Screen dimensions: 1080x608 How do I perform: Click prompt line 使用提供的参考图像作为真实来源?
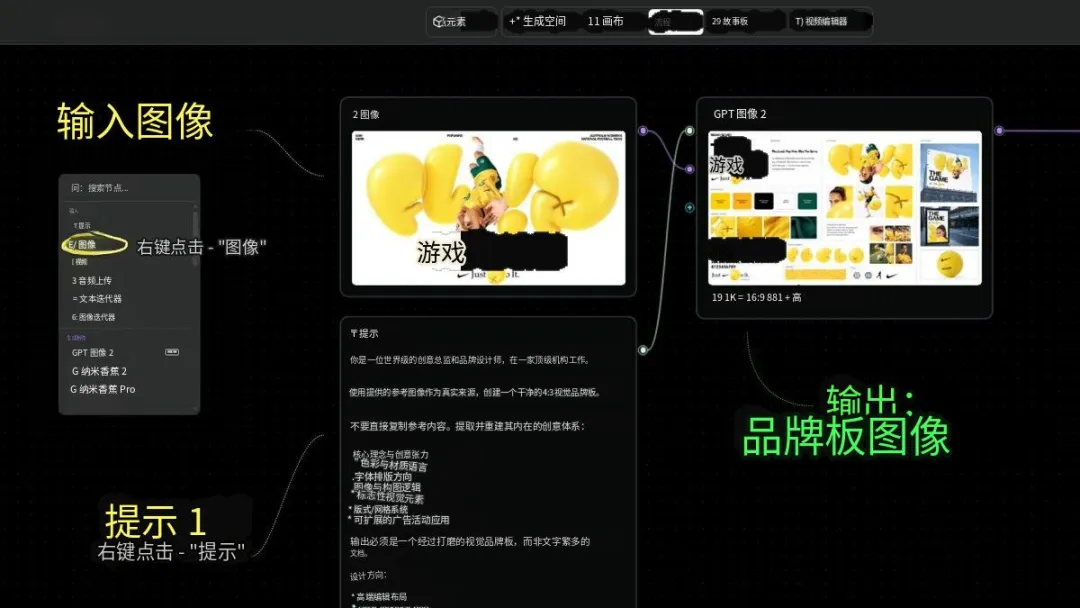coord(476,392)
